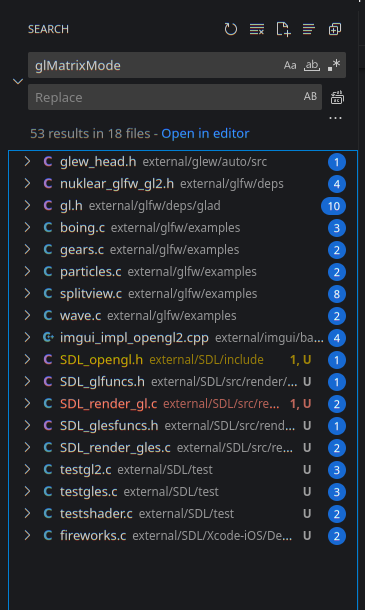Click match count badge for boing.c
The height and width of the screenshot is (610, 365).
click(x=337, y=228)
